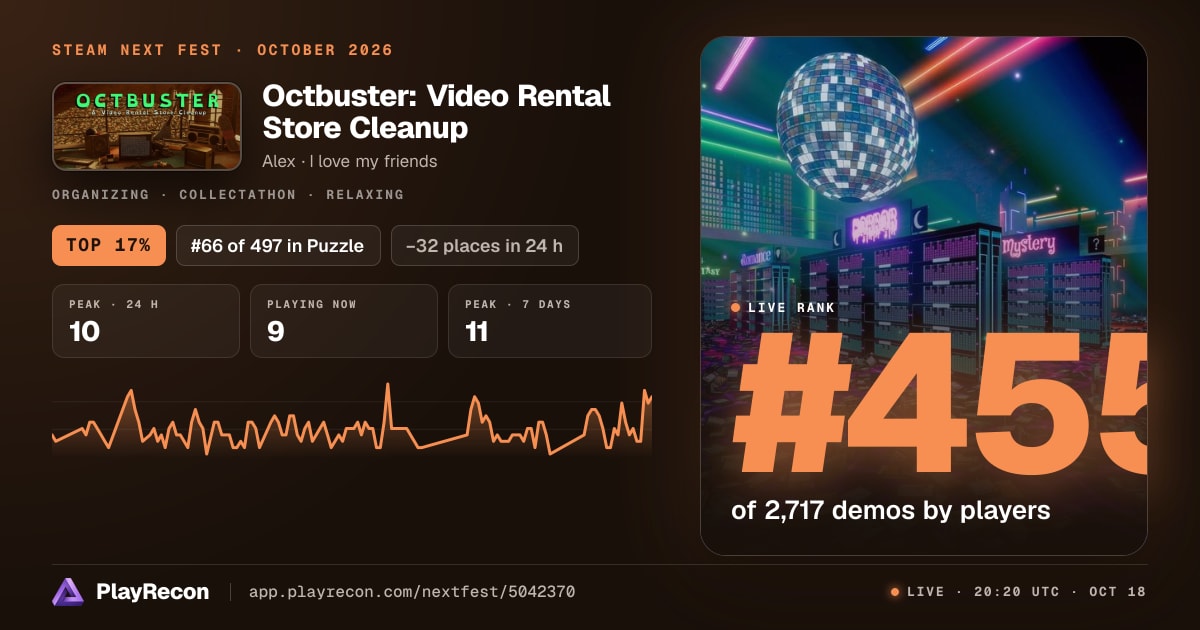Select the #66 of 497 in Puzzle badge
This screenshot has width=1200, height=630.
(278, 245)
